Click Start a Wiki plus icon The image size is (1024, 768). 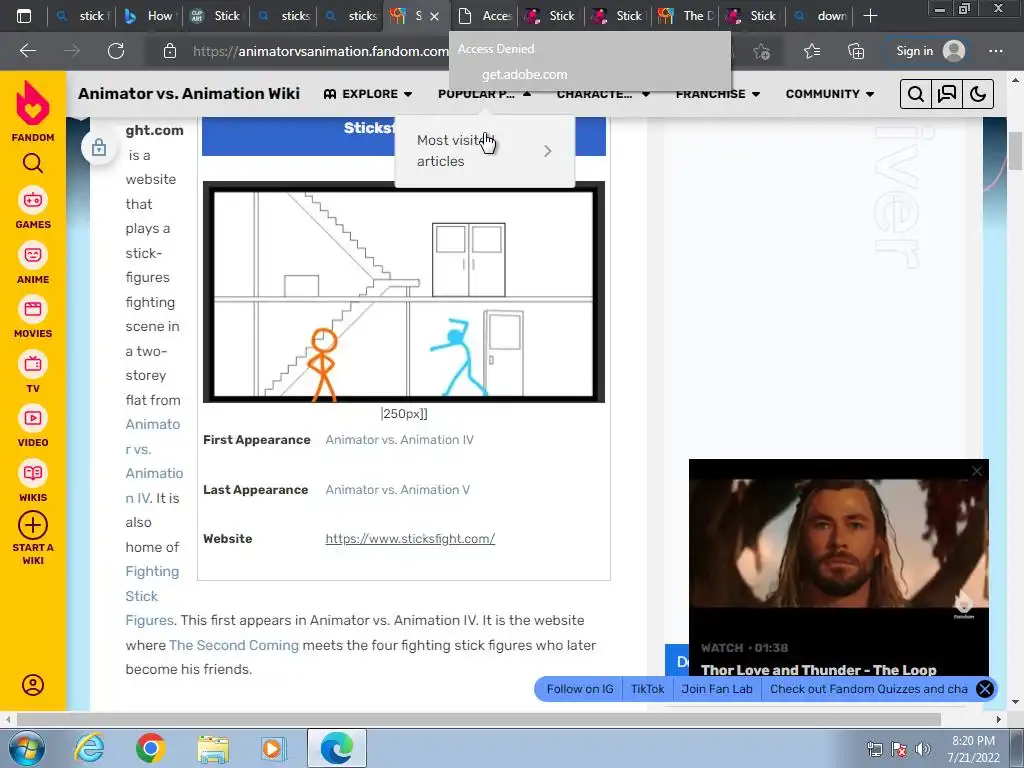click(33, 525)
